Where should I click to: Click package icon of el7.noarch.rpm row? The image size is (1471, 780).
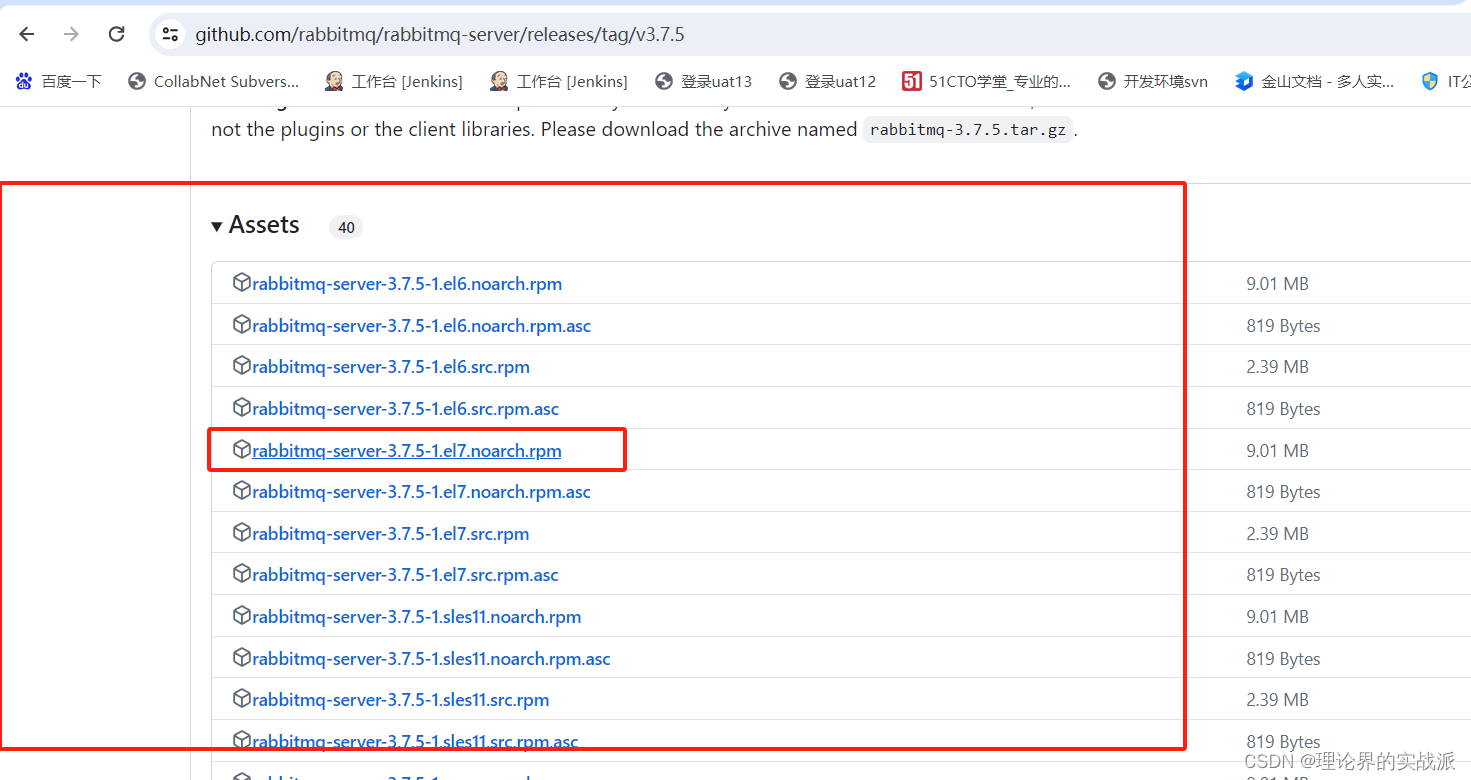(241, 450)
